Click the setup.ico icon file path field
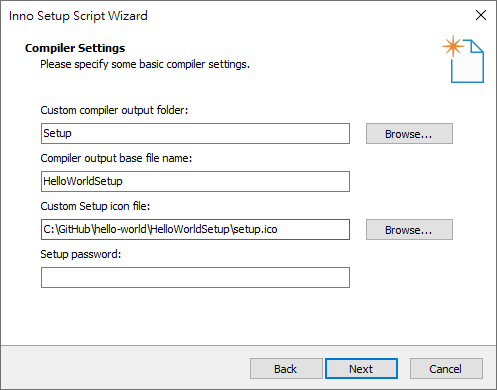Viewport: 497px width, 390px height. pyautogui.click(x=195, y=230)
